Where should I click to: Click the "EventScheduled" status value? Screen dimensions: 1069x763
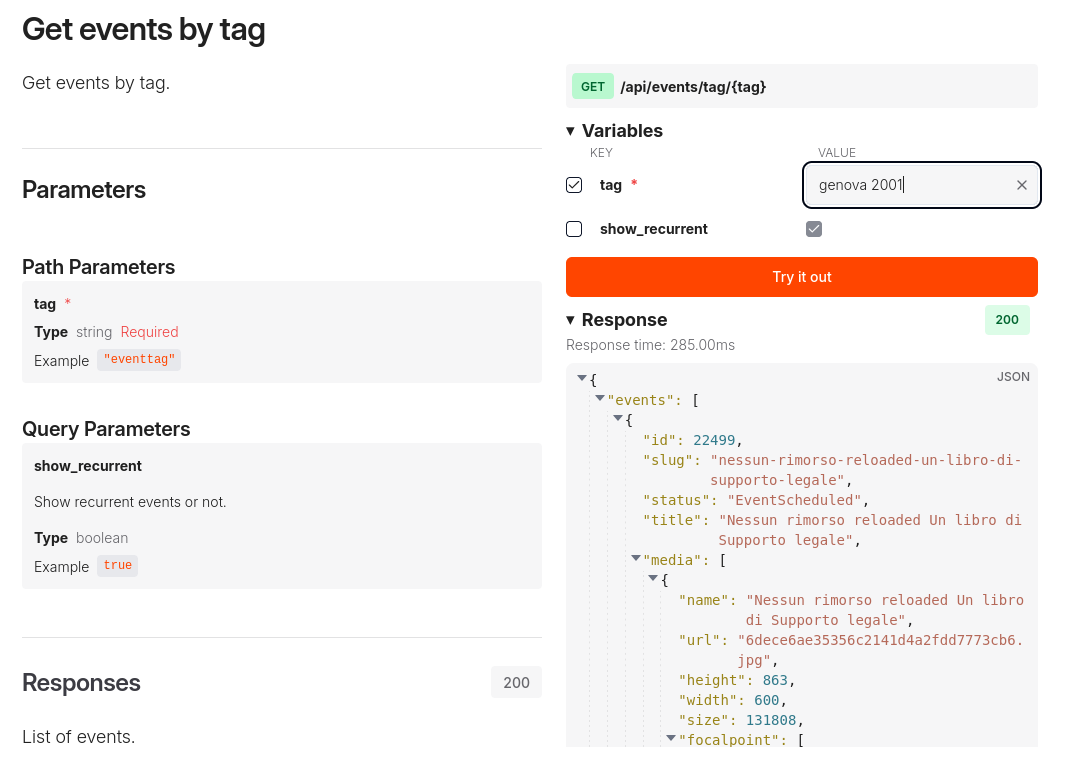(794, 500)
